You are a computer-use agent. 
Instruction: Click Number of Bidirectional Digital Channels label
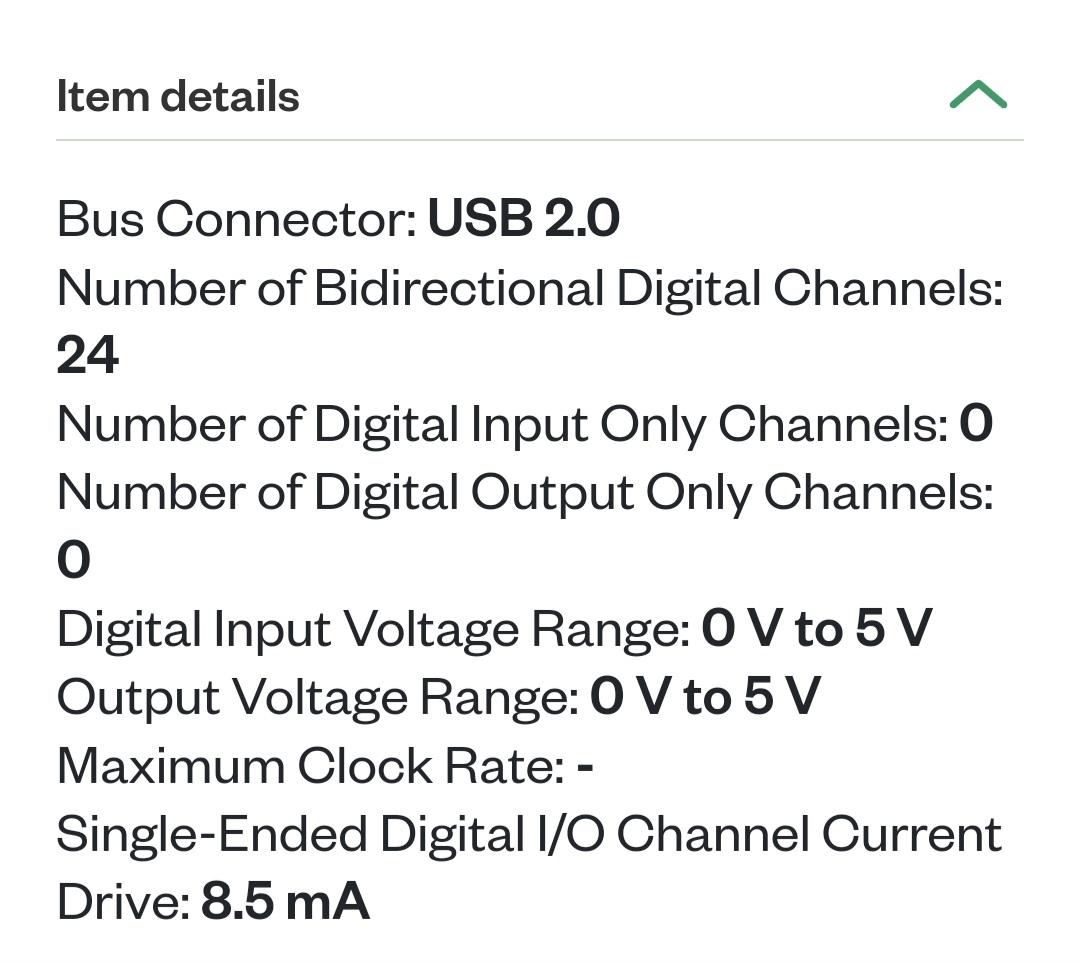[x=530, y=287]
